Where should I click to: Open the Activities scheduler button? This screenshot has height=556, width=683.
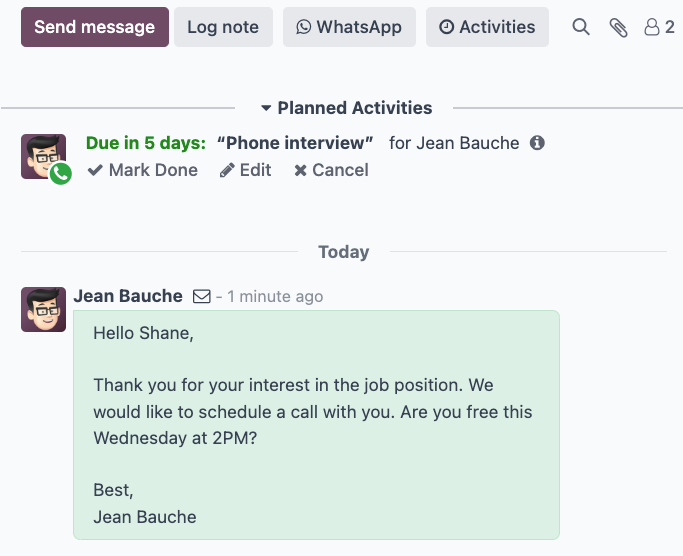click(487, 27)
